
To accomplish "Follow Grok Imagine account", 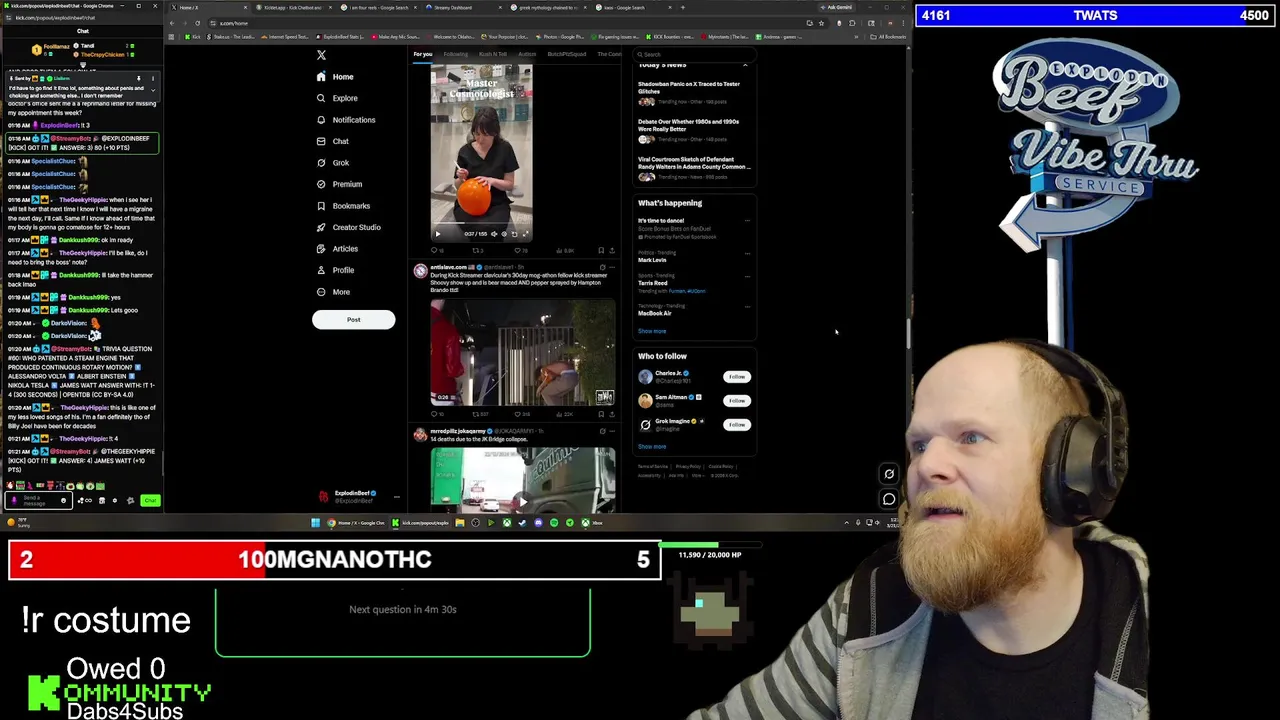I will (737, 425).
